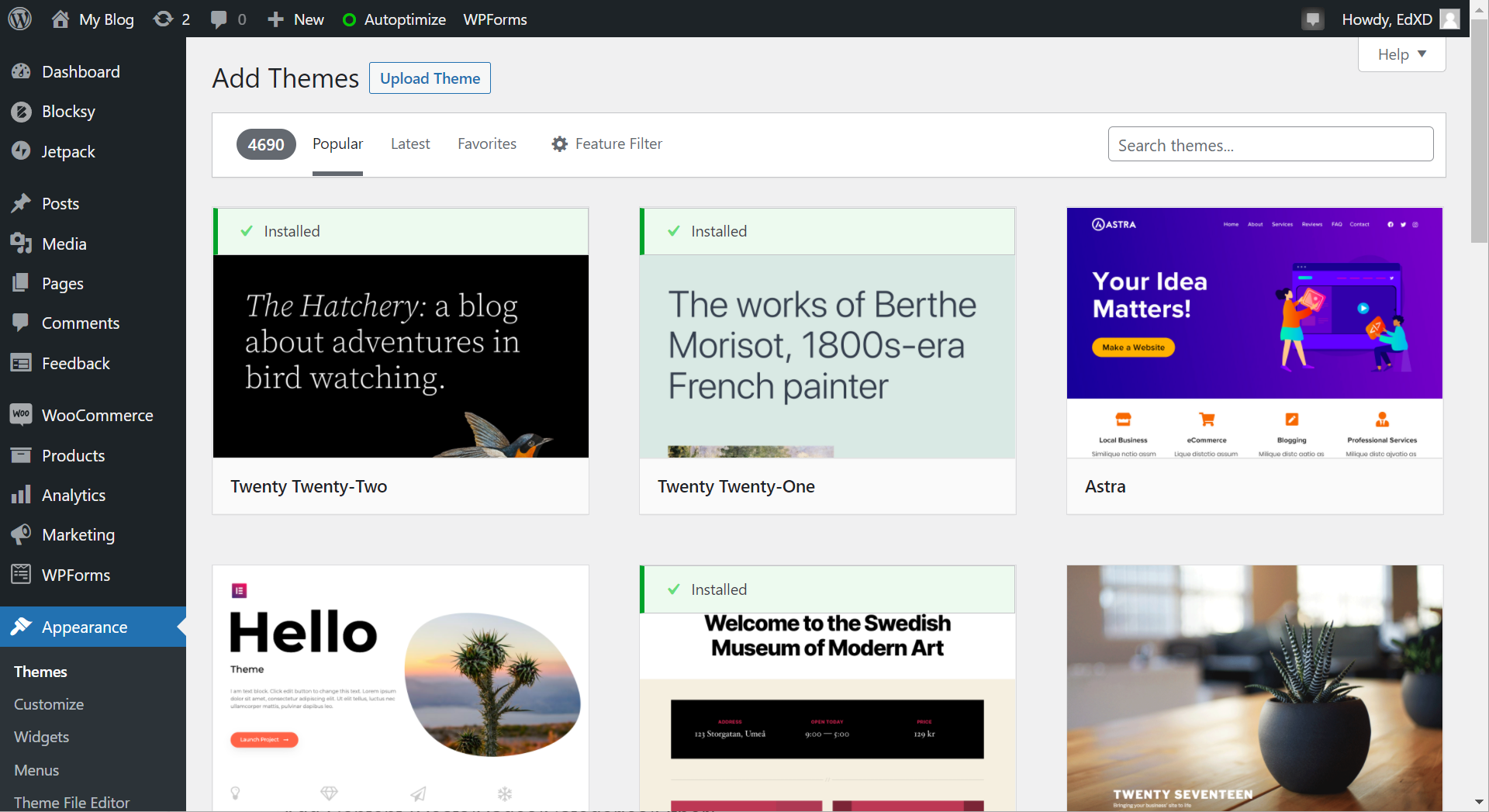Click the Upload Theme button
This screenshot has width=1489, height=812.
click(x=430, y=78)
